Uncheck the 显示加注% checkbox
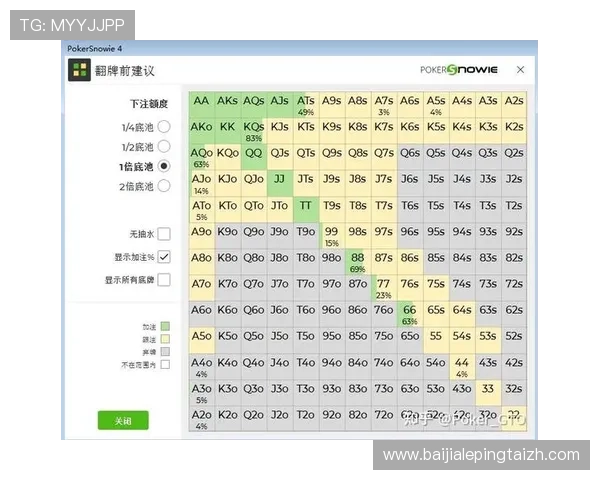The width and height of the screenshot is (600, 480). click(x=164, y=257)
